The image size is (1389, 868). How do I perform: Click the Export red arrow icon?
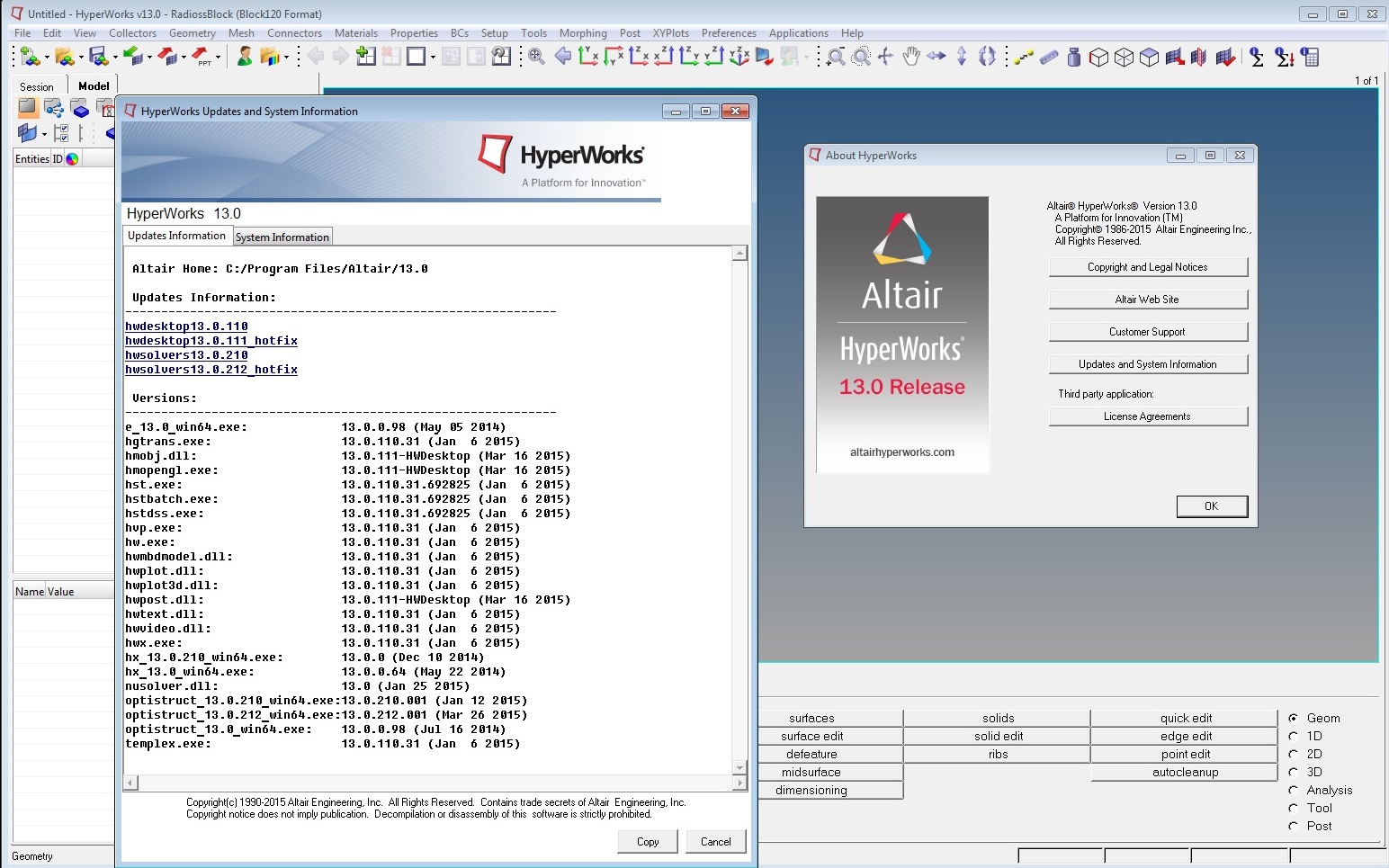coord(168,57)
